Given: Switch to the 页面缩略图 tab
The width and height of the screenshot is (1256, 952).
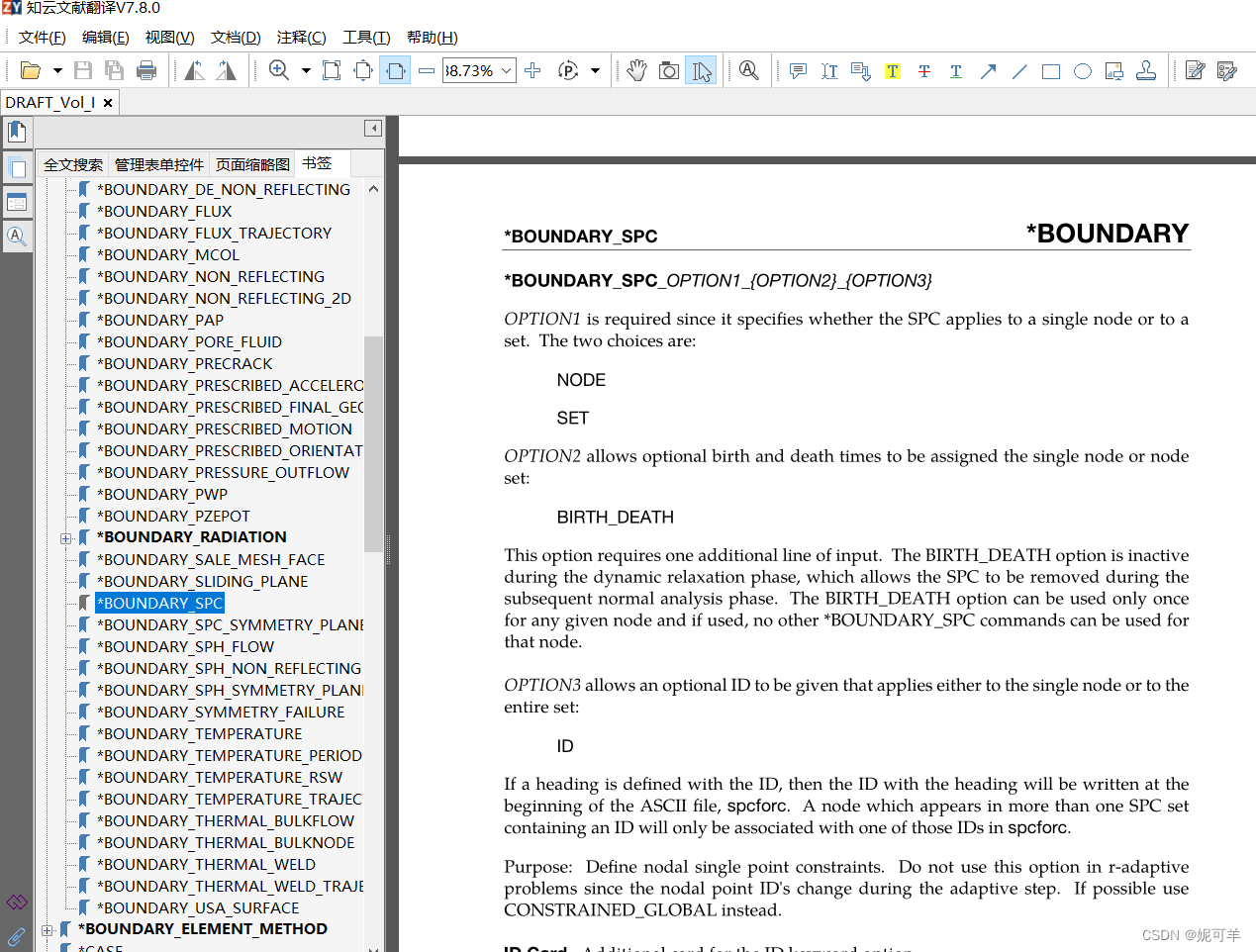Looking at the screenshot, I should click(252, 164).
